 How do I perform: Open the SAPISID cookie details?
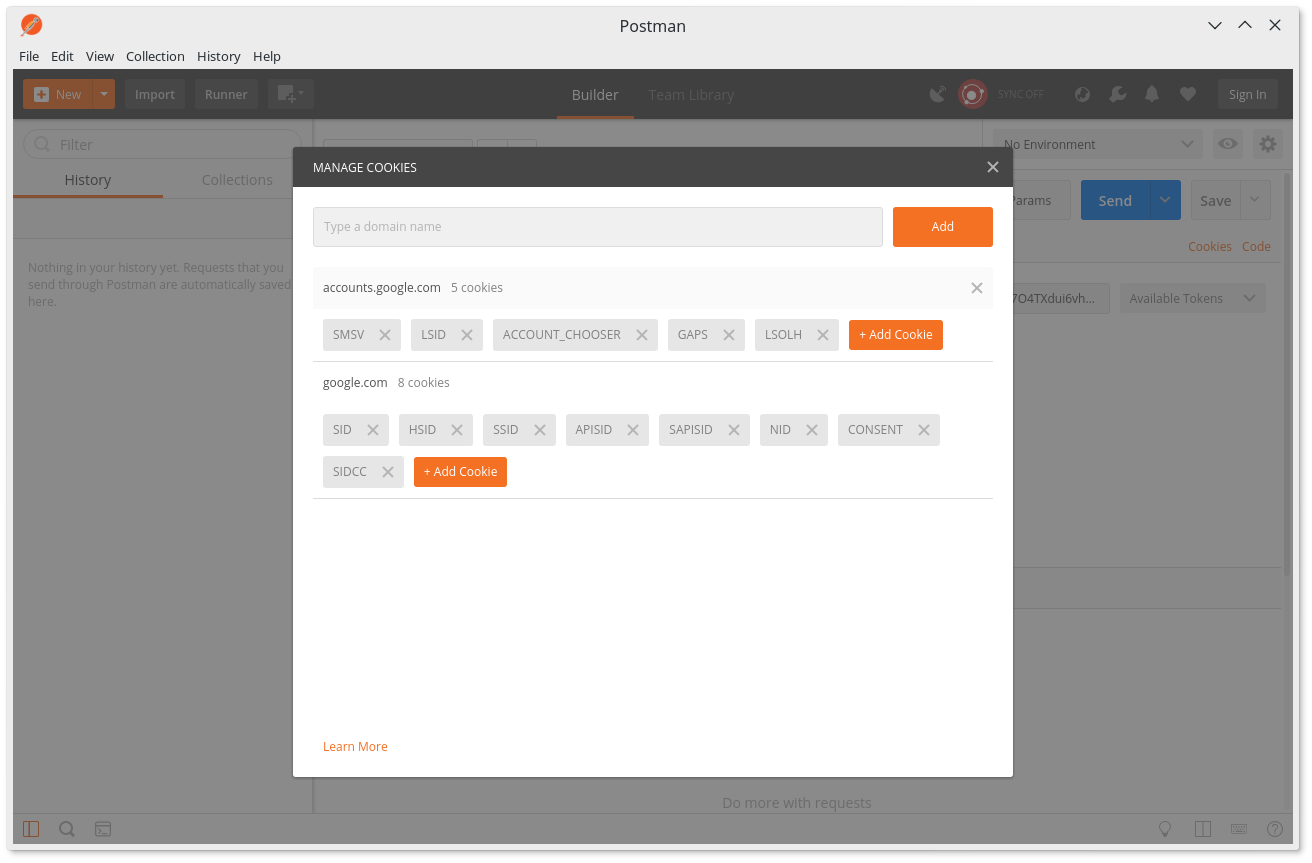click(691, 430)
